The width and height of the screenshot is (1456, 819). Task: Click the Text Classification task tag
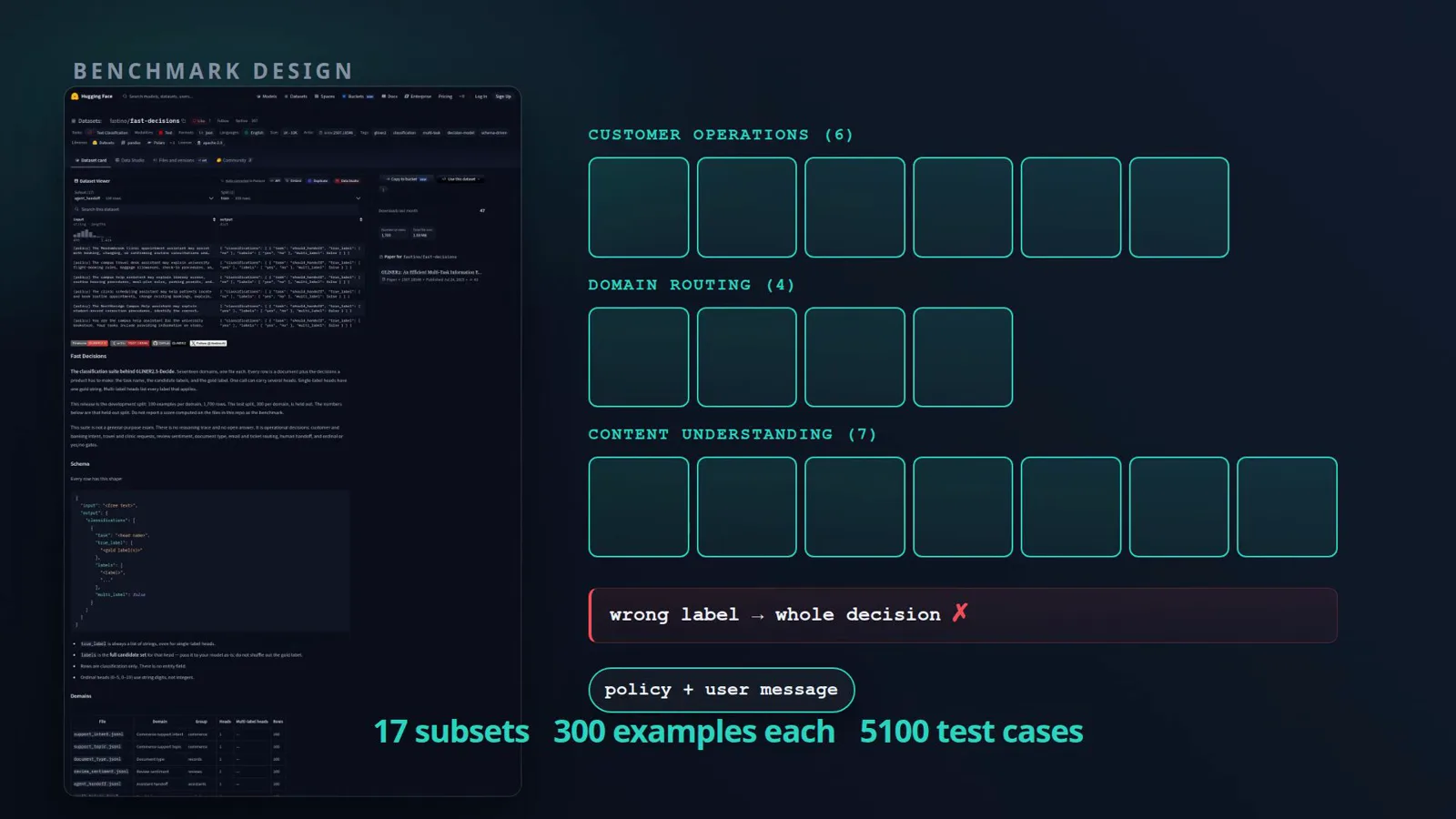tap(109, 133)
